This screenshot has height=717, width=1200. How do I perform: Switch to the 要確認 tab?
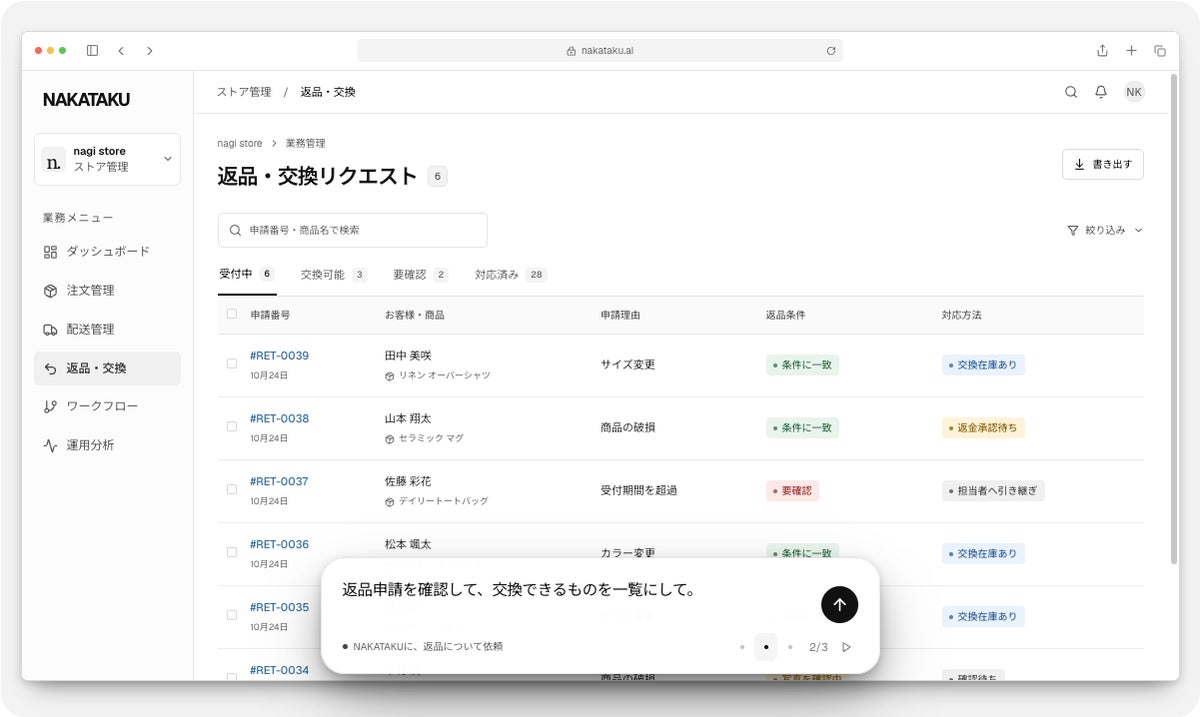point(421,274)
